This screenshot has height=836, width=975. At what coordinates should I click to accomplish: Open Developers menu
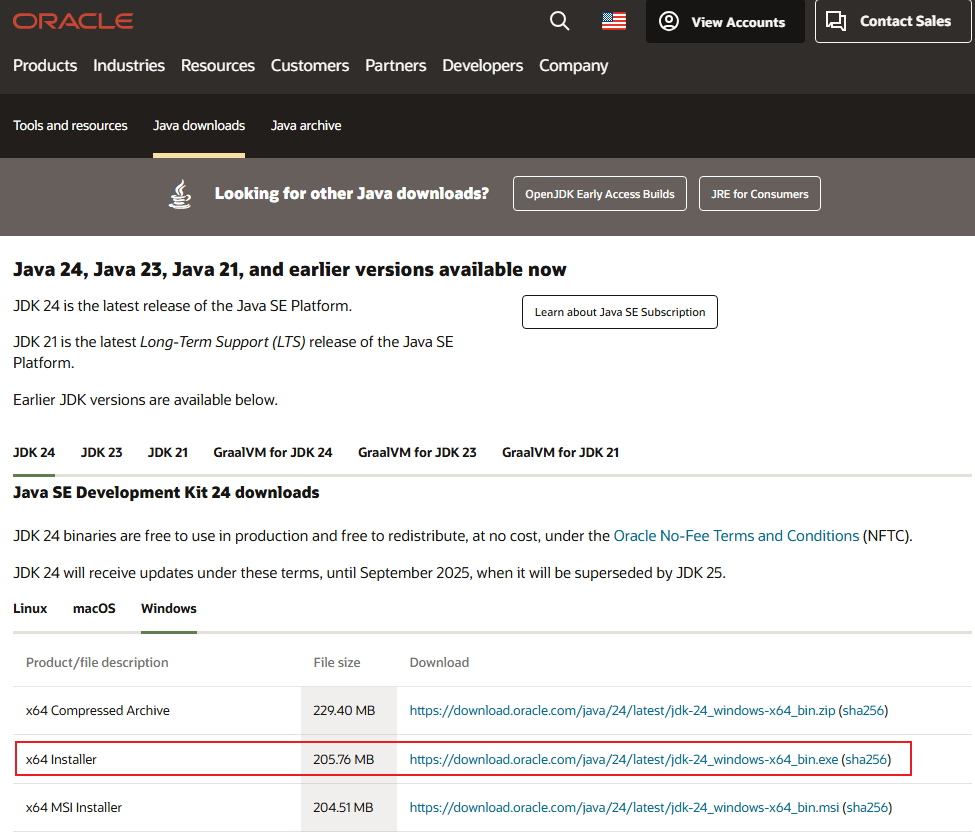click(483, 65)
